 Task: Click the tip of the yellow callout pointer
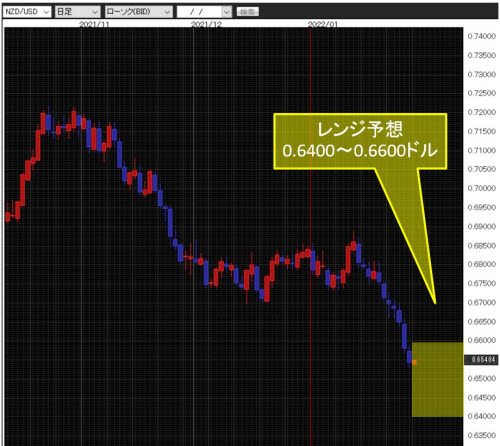[x=435, y=303]
